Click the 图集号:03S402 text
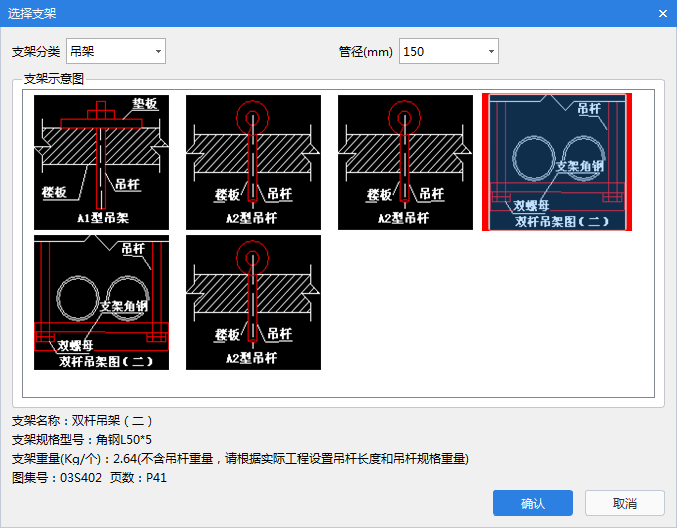 57,478
